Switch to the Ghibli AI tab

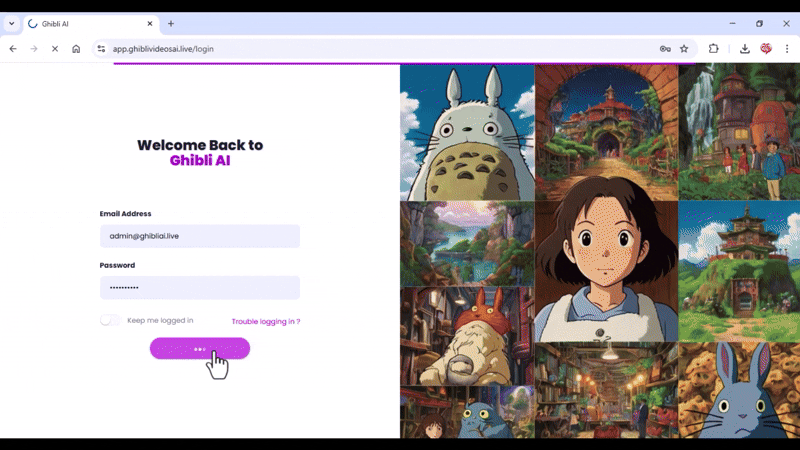coord(91,24)
